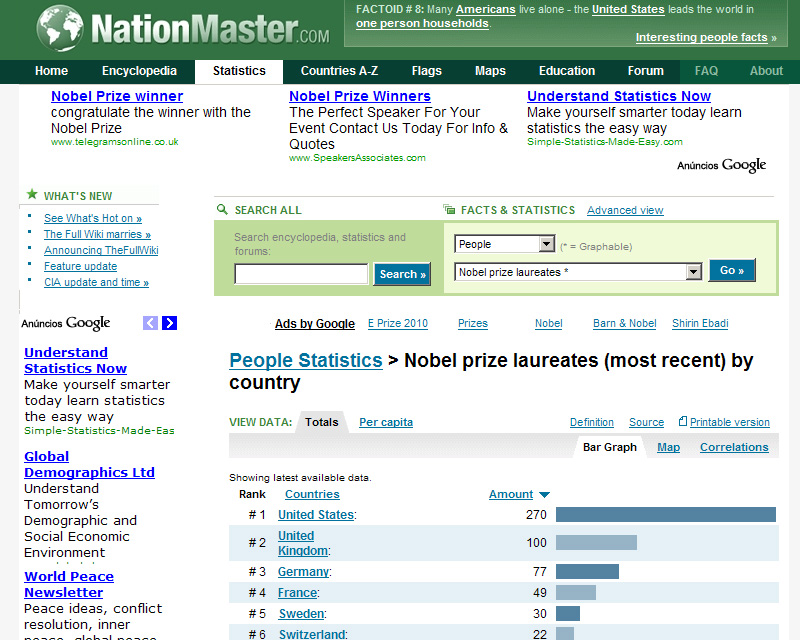Go to the Encyclopedia section
This screenshot has width=800, height=640.
(139, 71)
